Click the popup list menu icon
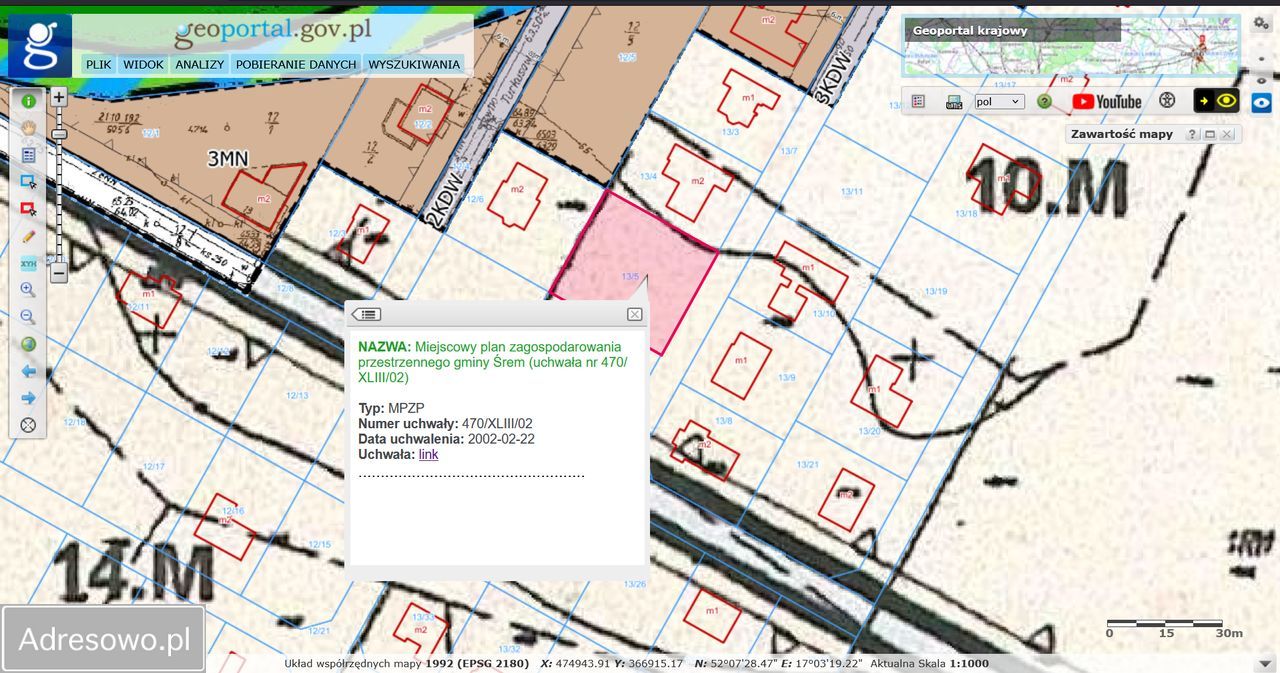Screen dimensions: 1280x673 coord(366,314)
